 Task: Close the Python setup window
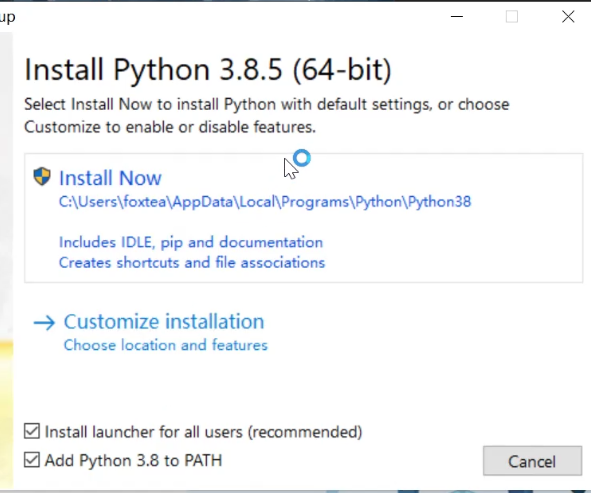point(568,17)
